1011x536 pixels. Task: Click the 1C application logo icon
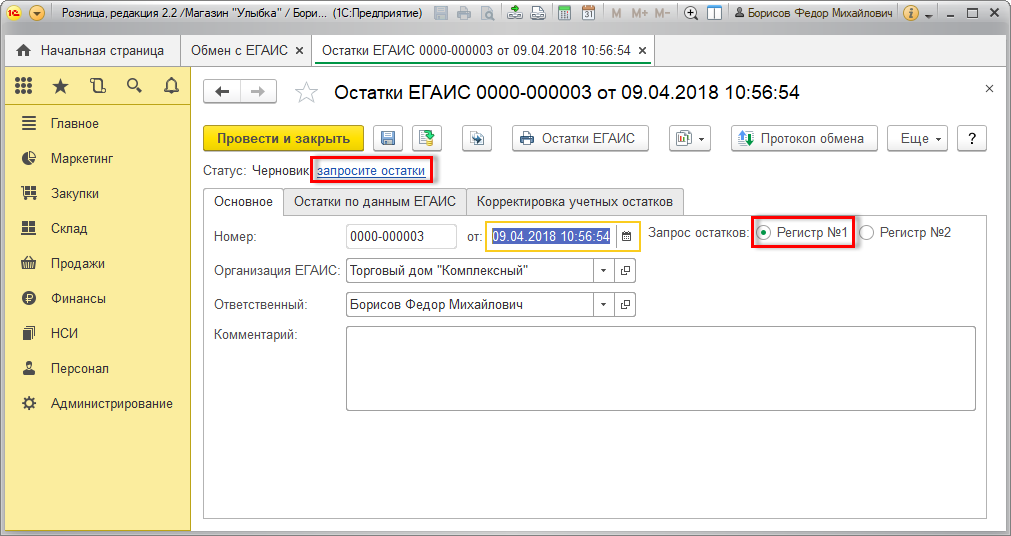[x=14, y=13]
